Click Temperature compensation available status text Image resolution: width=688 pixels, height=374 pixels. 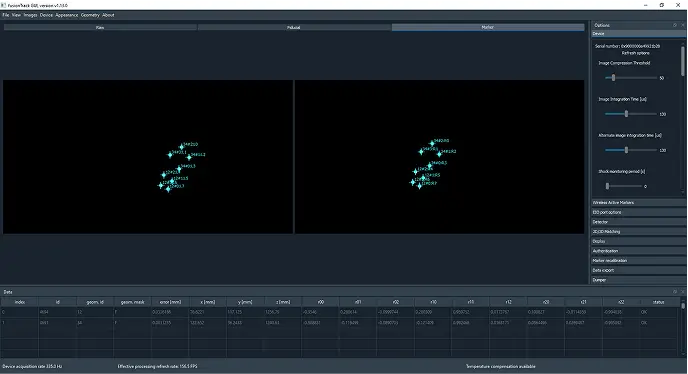point(501,366)
